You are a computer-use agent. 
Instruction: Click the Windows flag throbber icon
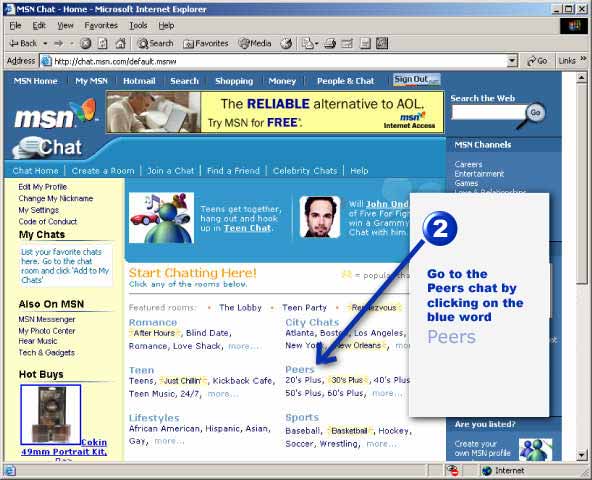point(574,26)
